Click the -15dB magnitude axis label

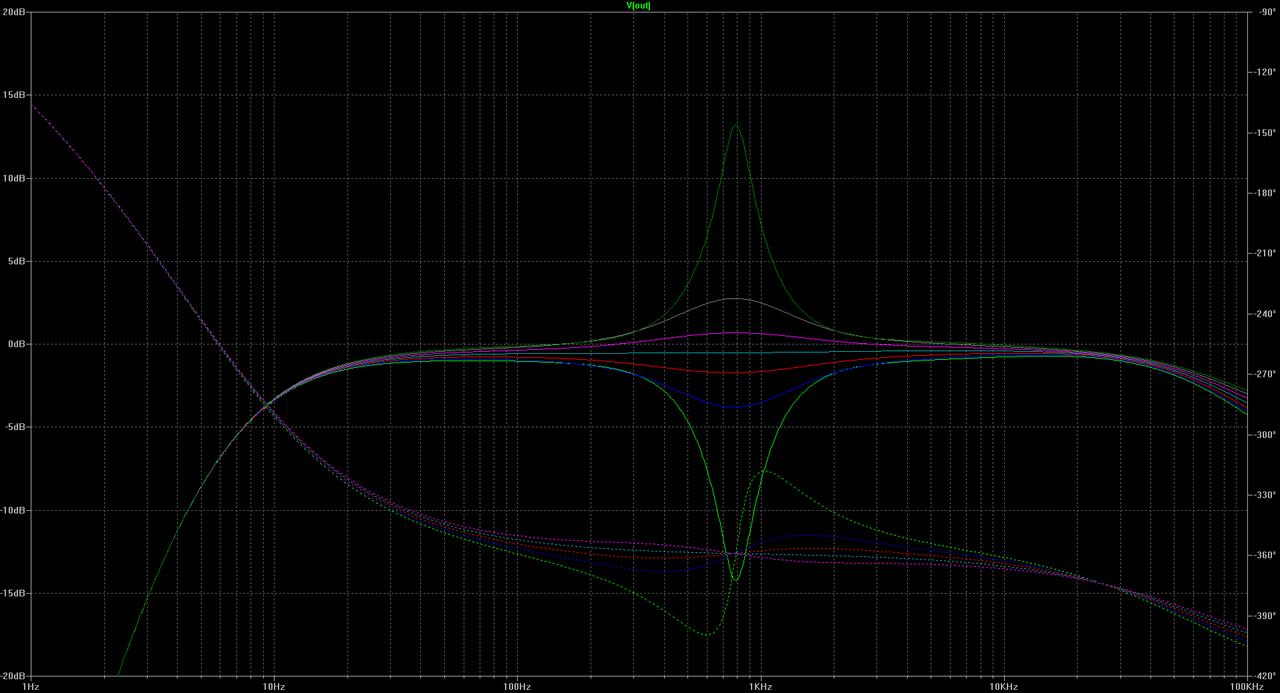click(x=12, y=593)
